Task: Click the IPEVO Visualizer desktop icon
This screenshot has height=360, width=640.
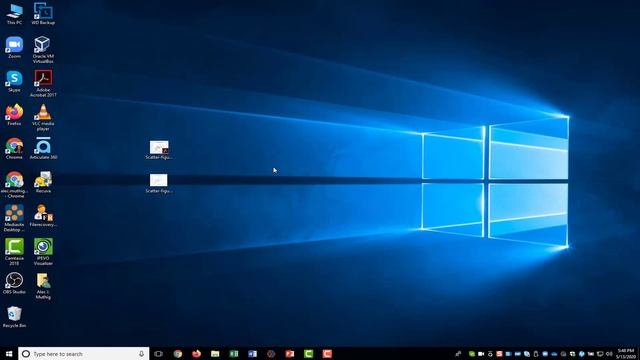Action: (43, 251)
